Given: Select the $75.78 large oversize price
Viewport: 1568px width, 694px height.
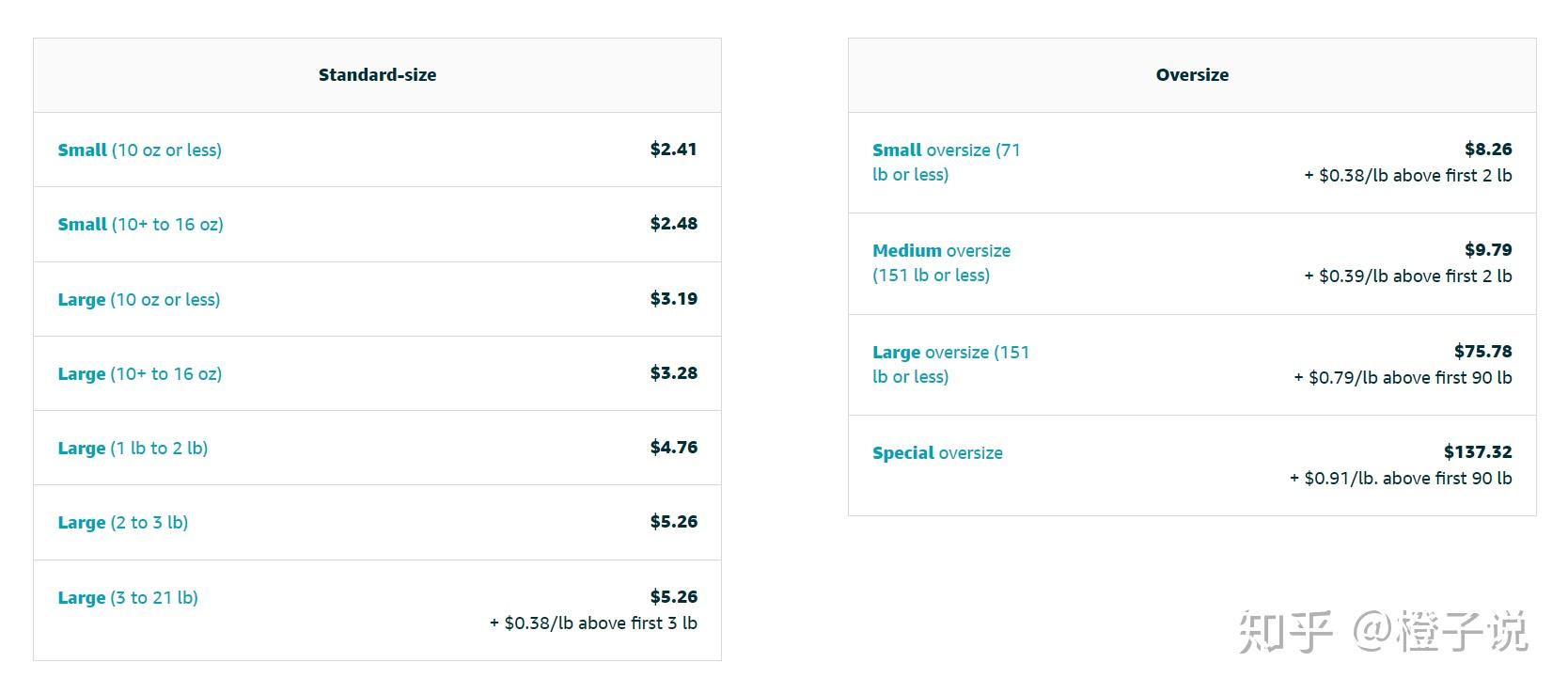Looking at the screenshot, I should (x=1483, y=351).
